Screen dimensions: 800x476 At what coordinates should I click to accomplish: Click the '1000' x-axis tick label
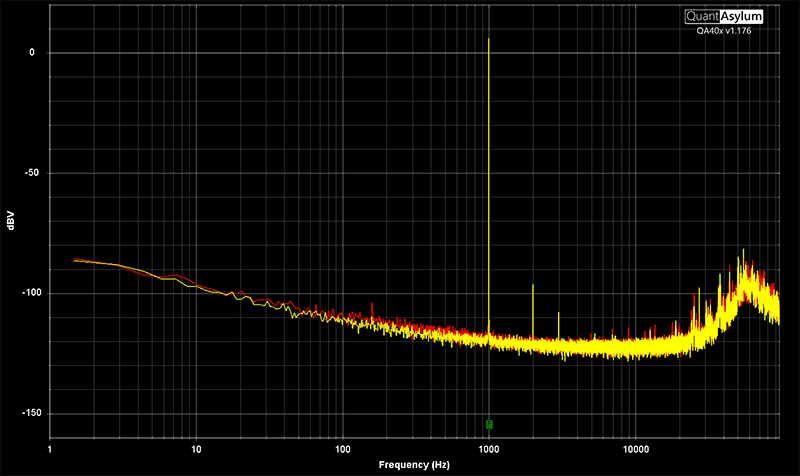tap(489, 449)
